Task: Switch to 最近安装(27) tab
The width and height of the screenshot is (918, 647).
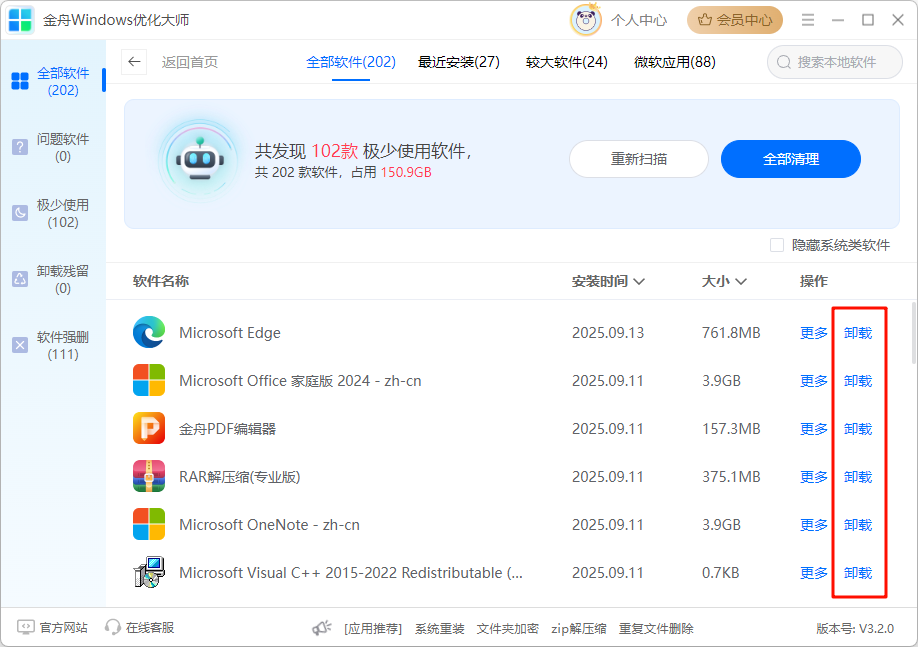Action: (458, 62)
